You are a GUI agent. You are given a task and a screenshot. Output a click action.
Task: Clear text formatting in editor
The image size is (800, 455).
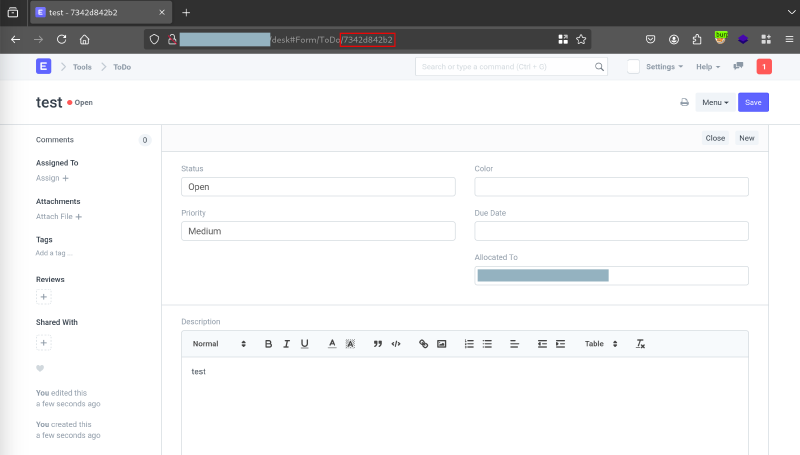click(x=640, y=344)
